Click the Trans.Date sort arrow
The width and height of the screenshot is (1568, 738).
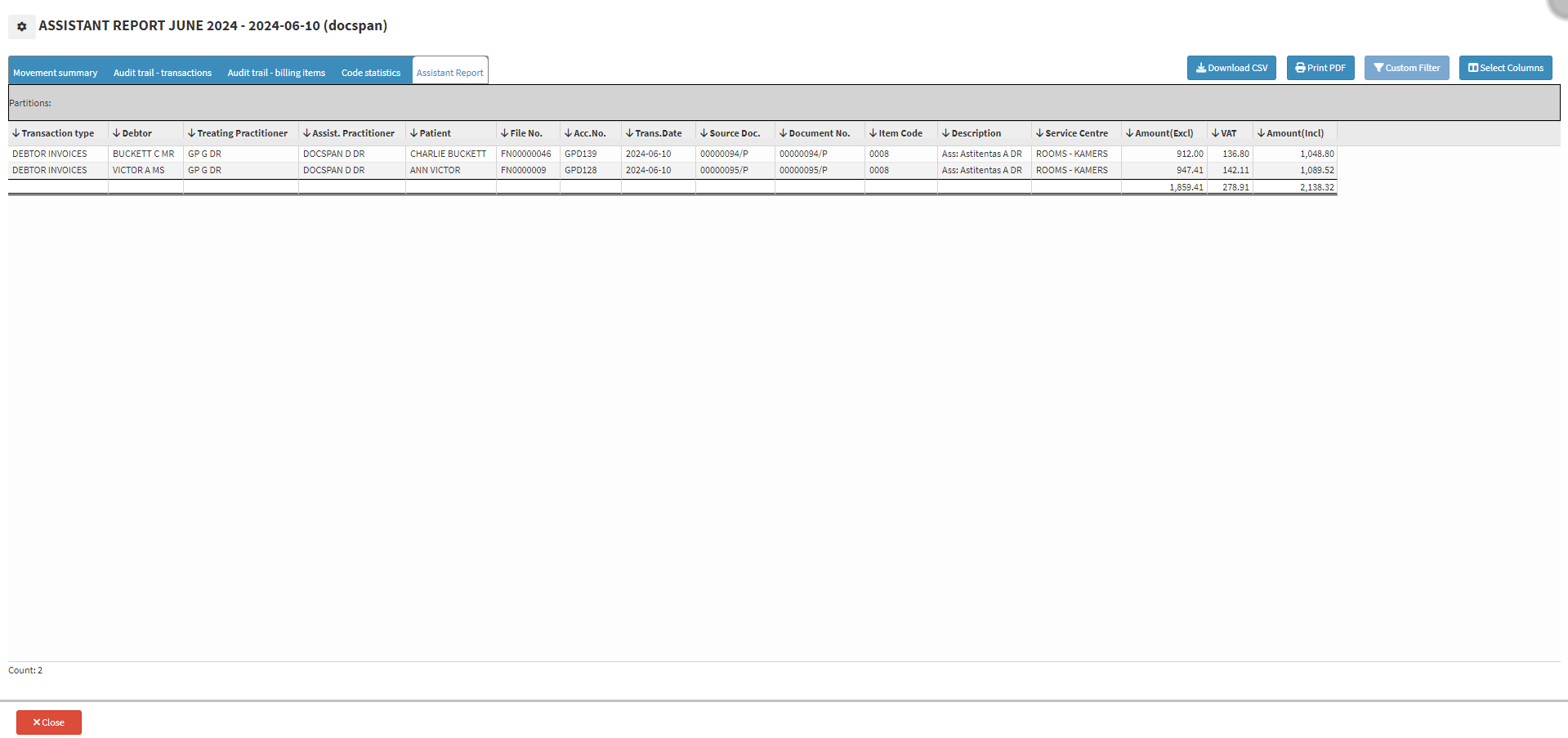point(629,133)
